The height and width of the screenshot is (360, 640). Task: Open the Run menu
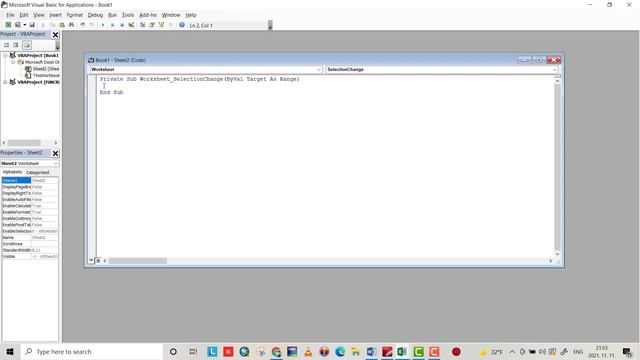coord(112,15)
